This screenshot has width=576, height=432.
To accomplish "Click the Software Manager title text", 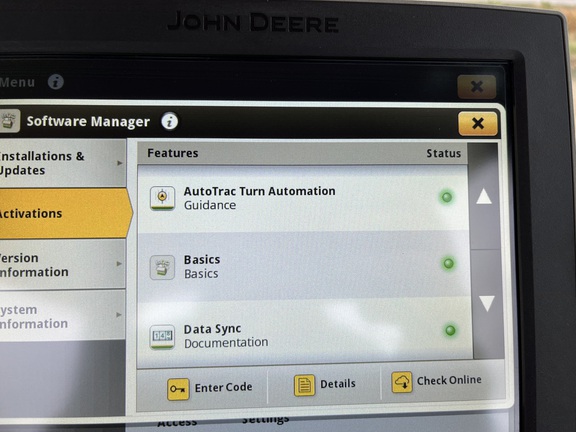I will point(88,122).
